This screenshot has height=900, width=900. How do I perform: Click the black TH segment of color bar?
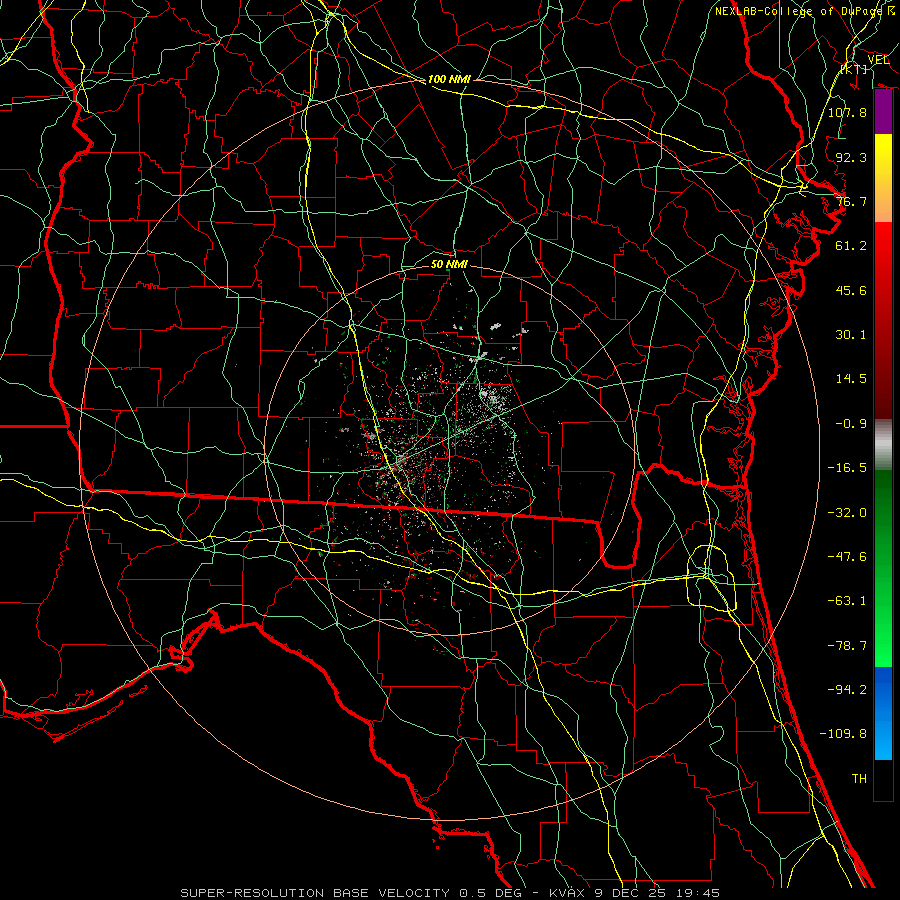pos(883,780)
